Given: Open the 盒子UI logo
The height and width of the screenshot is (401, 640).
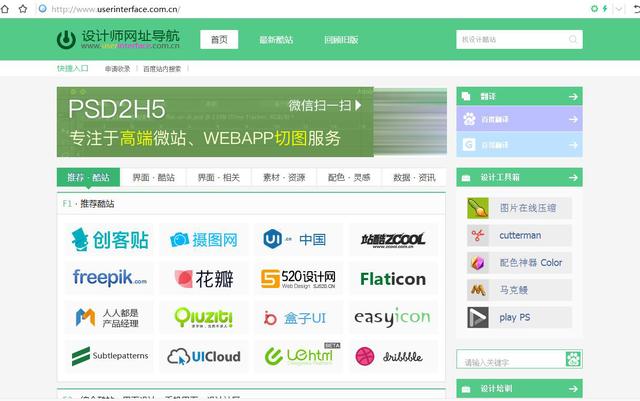Looking at the screenshot, I should pos(299,317).
